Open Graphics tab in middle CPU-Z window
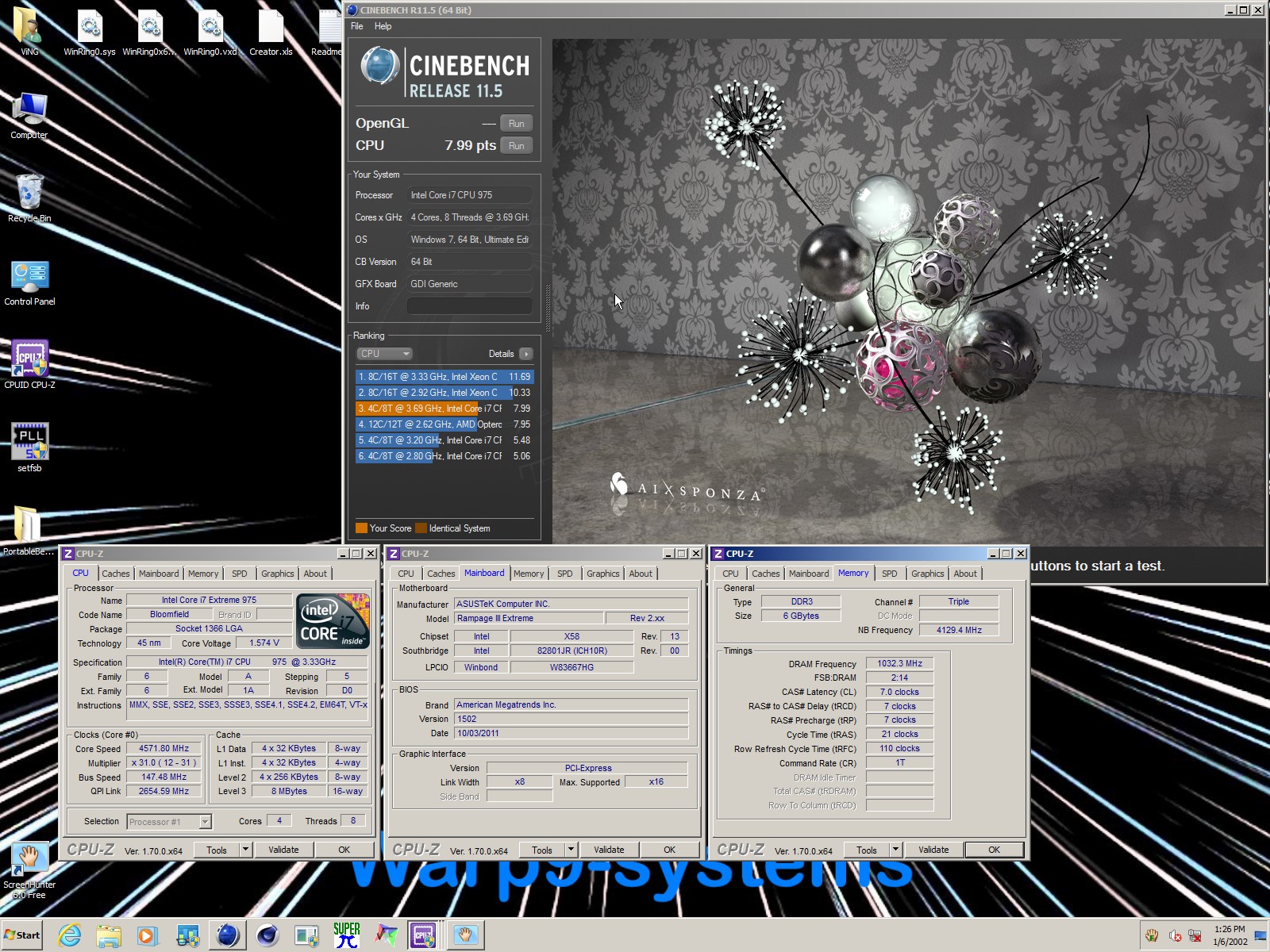 pos(603,574)
